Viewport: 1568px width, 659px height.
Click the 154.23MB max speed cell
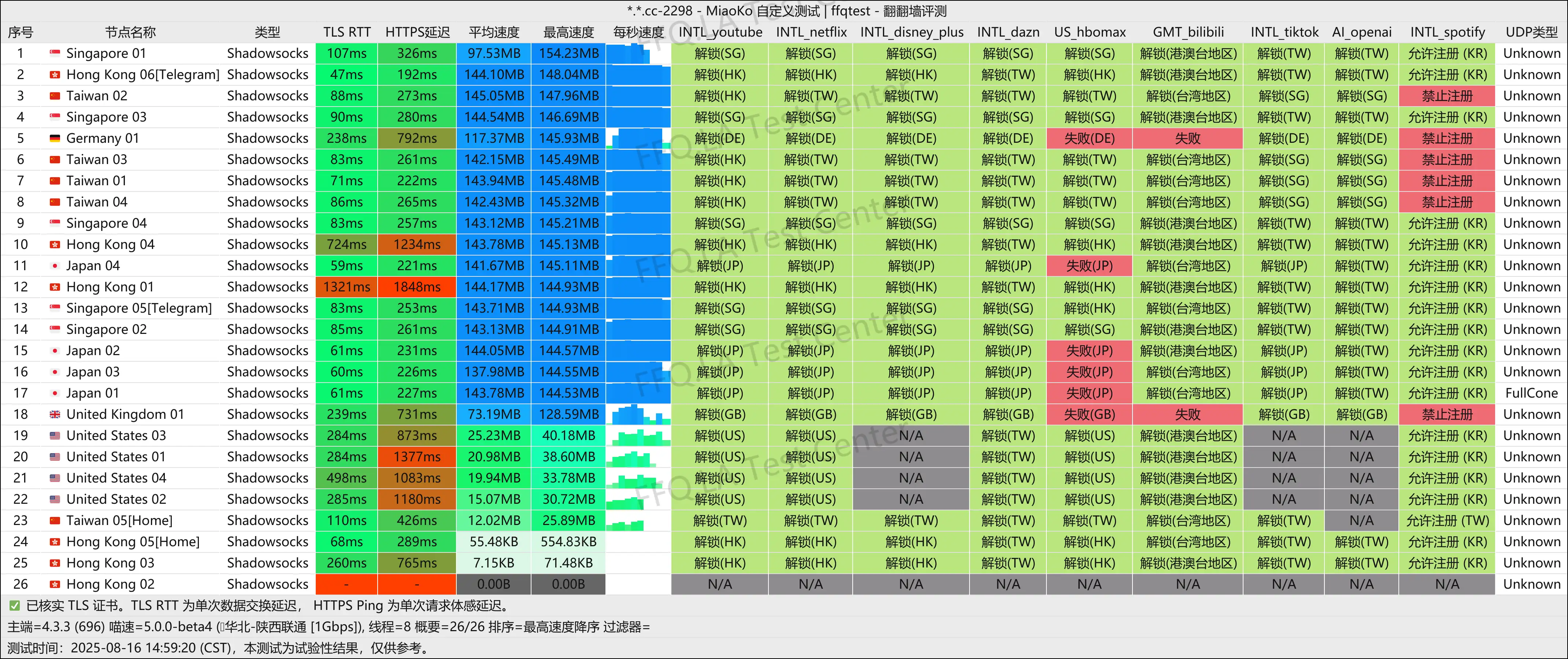click(568, 53)
